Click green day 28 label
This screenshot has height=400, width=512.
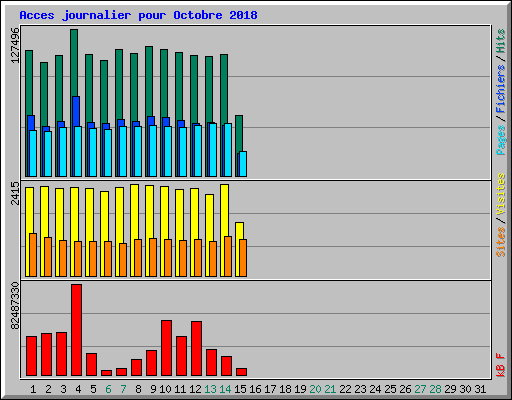click(435, 389)
